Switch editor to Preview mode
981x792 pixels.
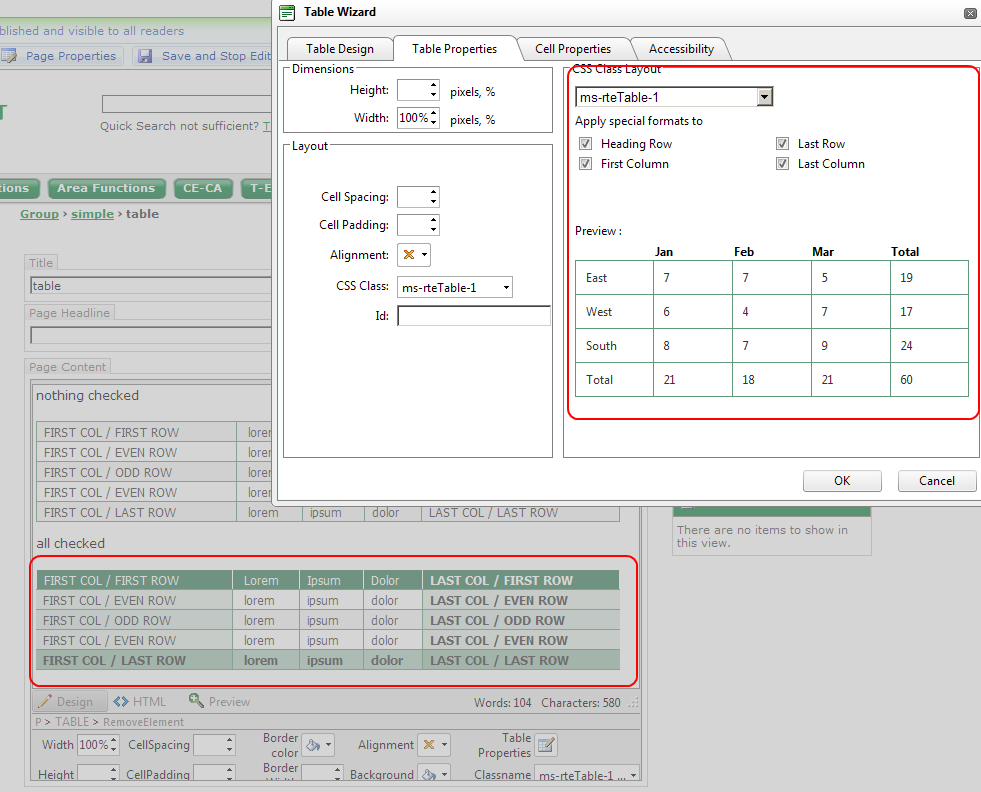220,701
